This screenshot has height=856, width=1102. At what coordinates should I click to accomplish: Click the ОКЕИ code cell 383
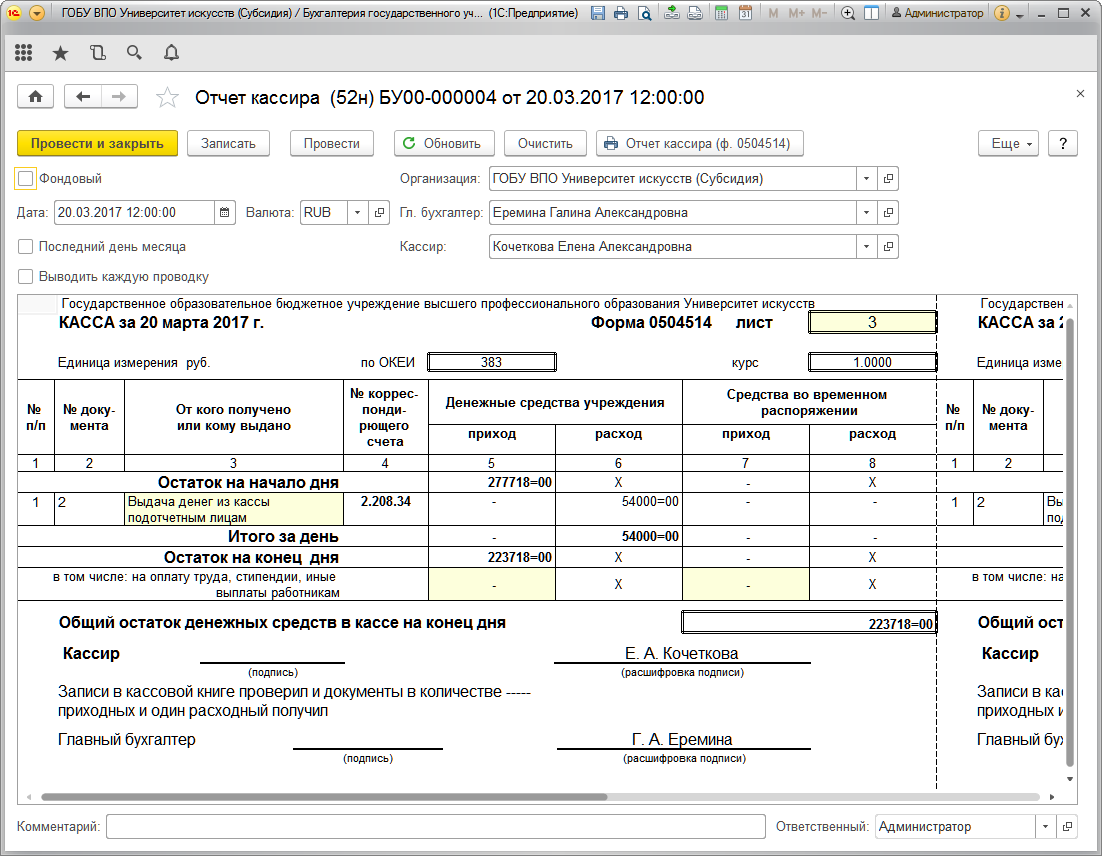click(x=491, y=362)
